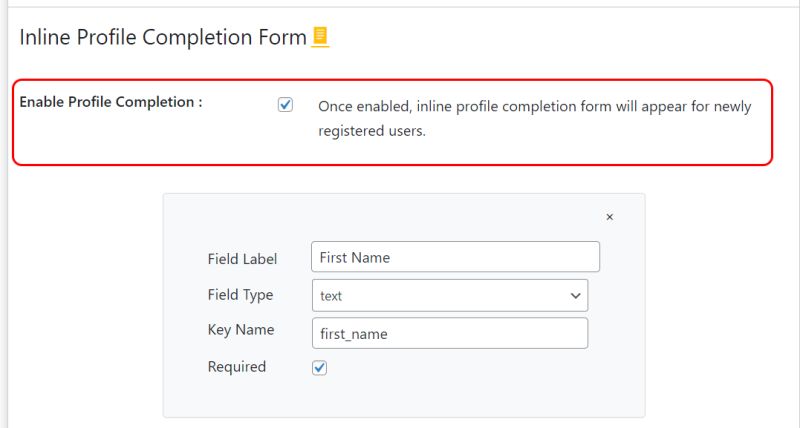Select the 'text' value shown in Field Type

pyautogui.click(x=331, y=296)
